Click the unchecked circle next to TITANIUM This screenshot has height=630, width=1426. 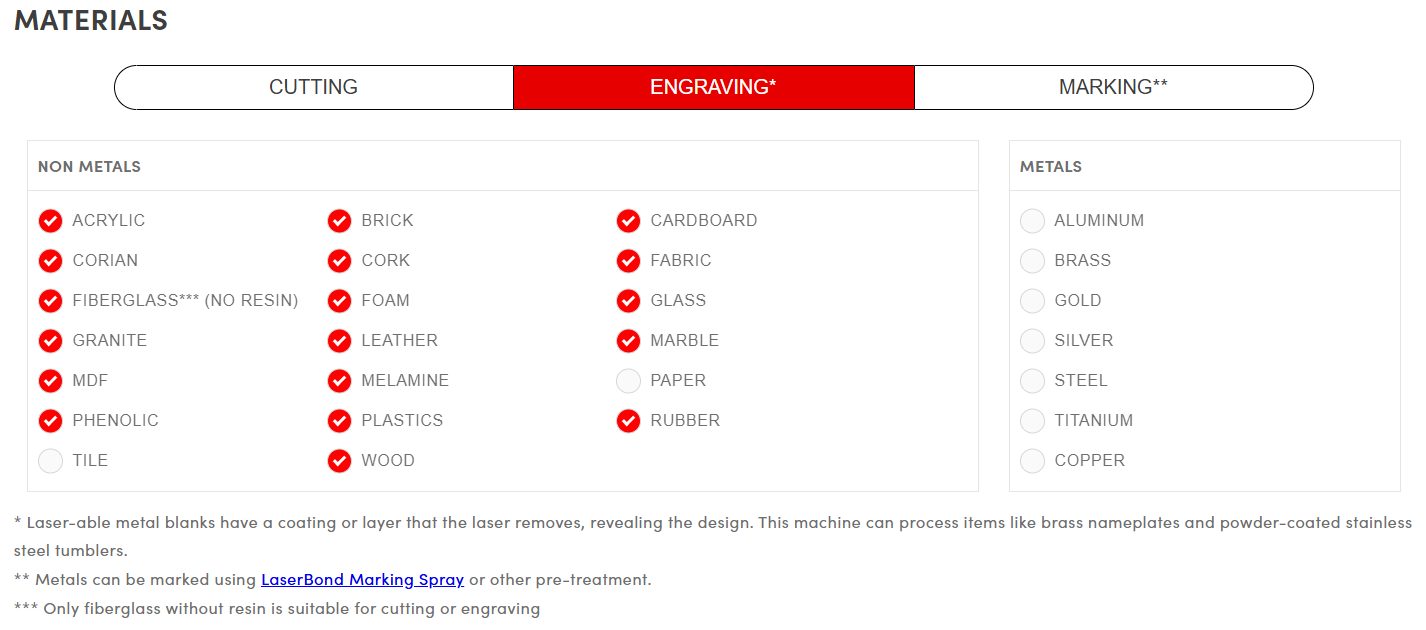pos(1032,421)
